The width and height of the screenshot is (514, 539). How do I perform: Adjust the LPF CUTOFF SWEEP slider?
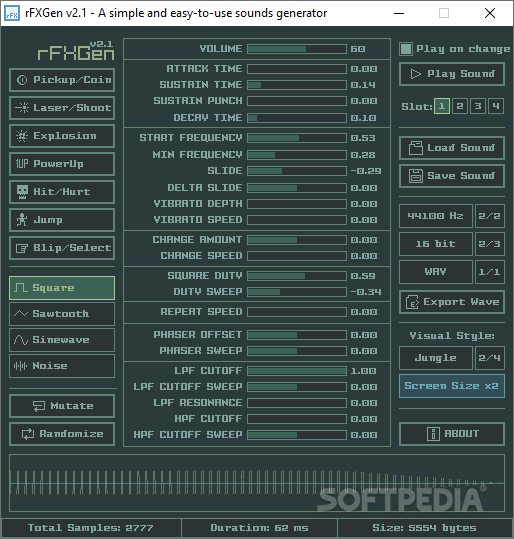click(297, 387)
